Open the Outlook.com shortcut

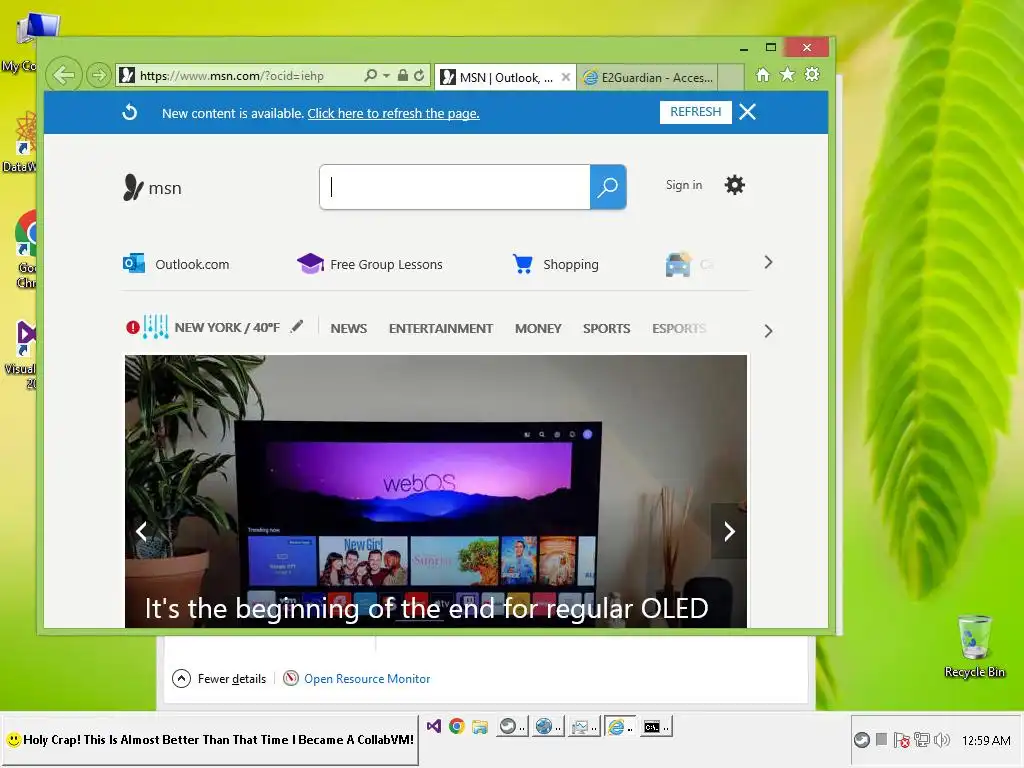coord(176,264)
